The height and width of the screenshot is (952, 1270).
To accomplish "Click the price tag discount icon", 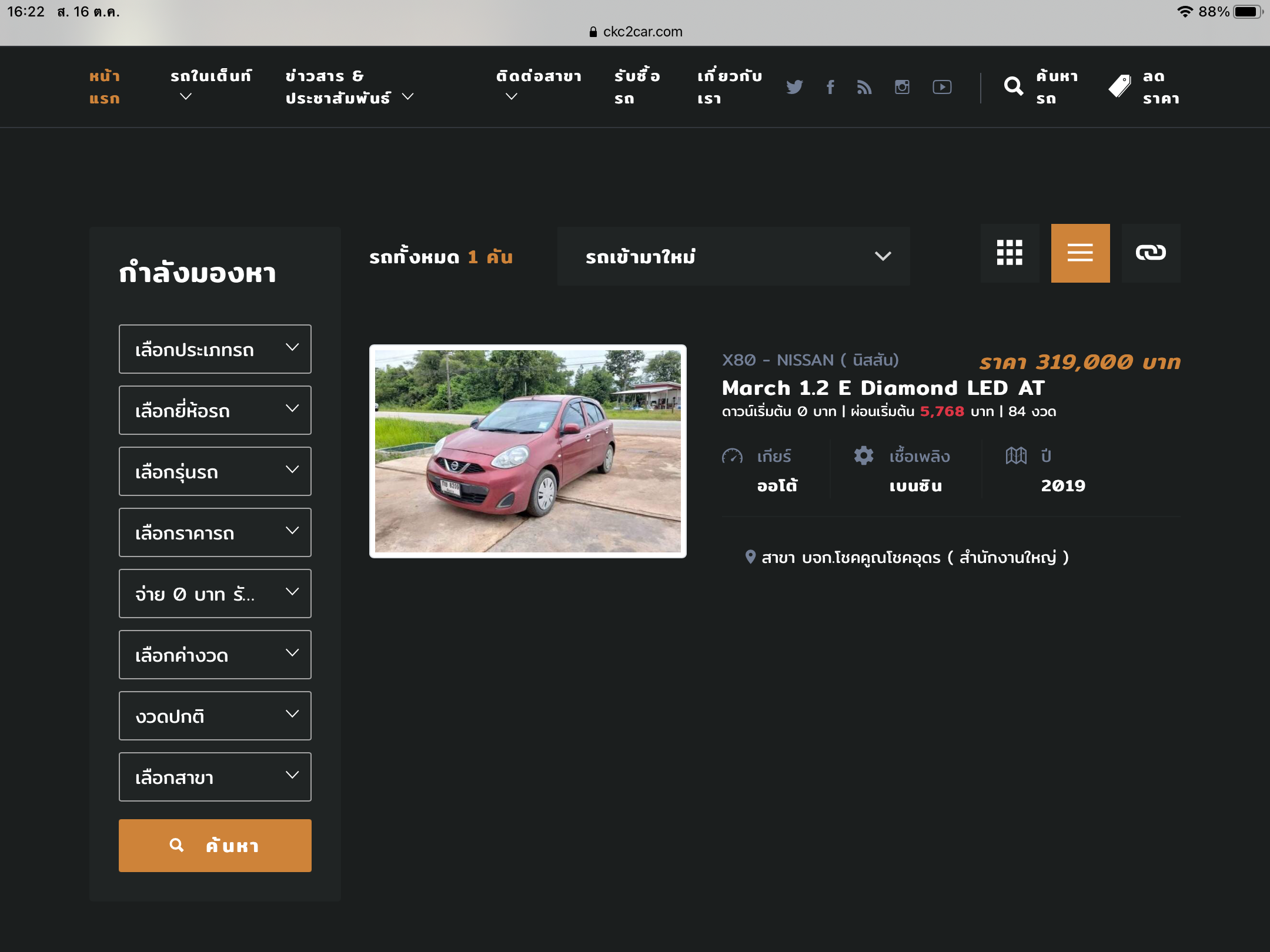I will (1119, 87).
